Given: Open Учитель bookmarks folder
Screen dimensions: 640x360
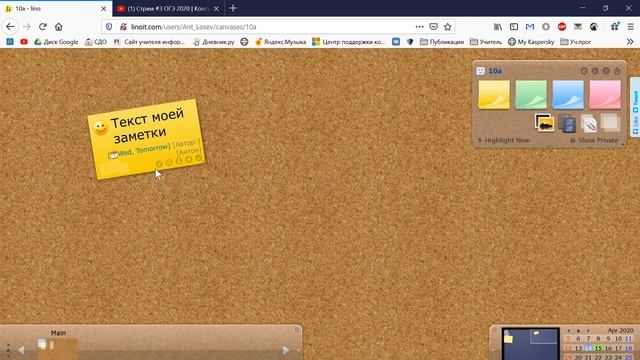Looking at the screenshot, I should (x=486, y=42).
